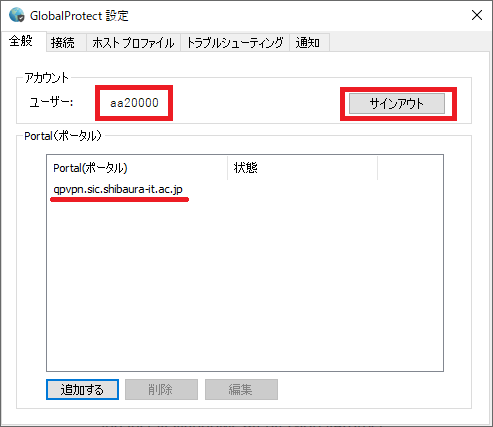Click the GlobalProtect globe icon in title bar

coord(17,15)
